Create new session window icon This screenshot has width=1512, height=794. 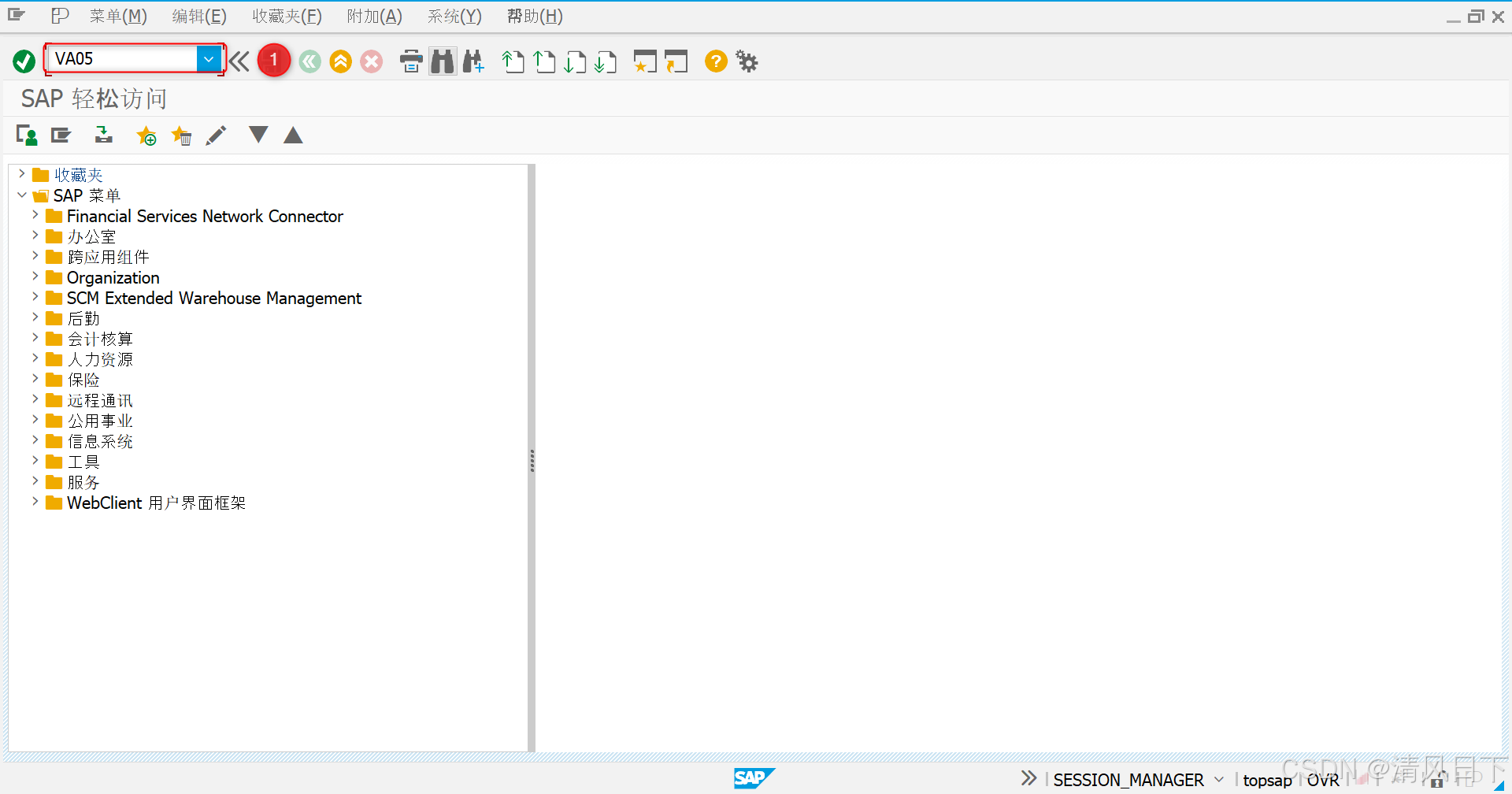pos(645,61)
